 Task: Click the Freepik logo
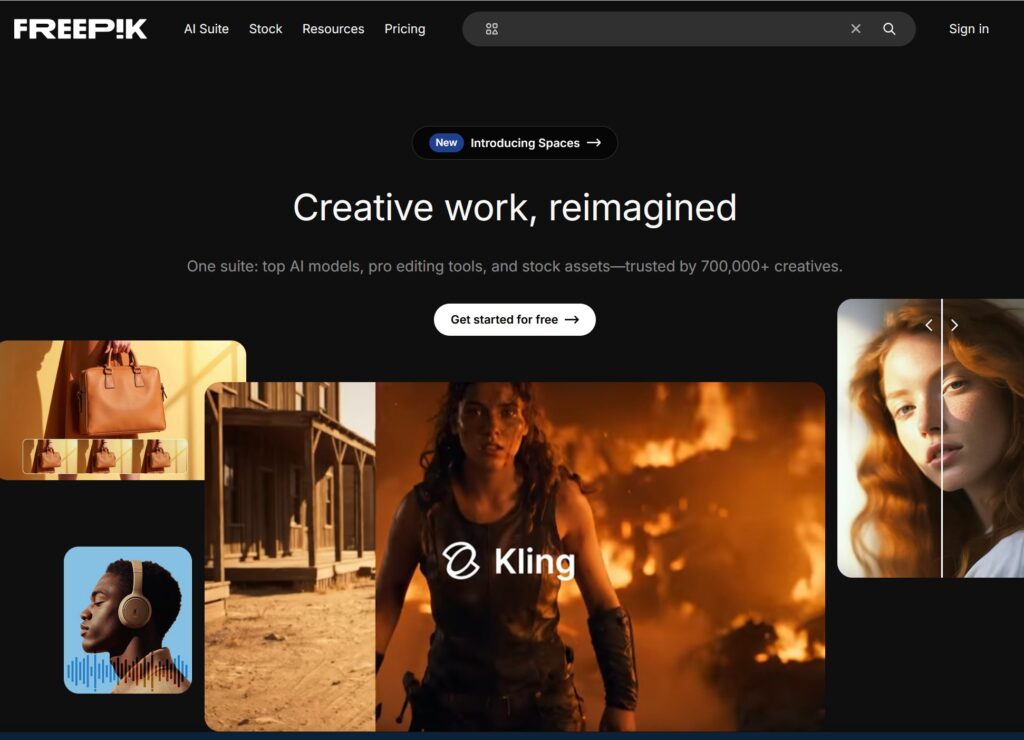[80, 29]
